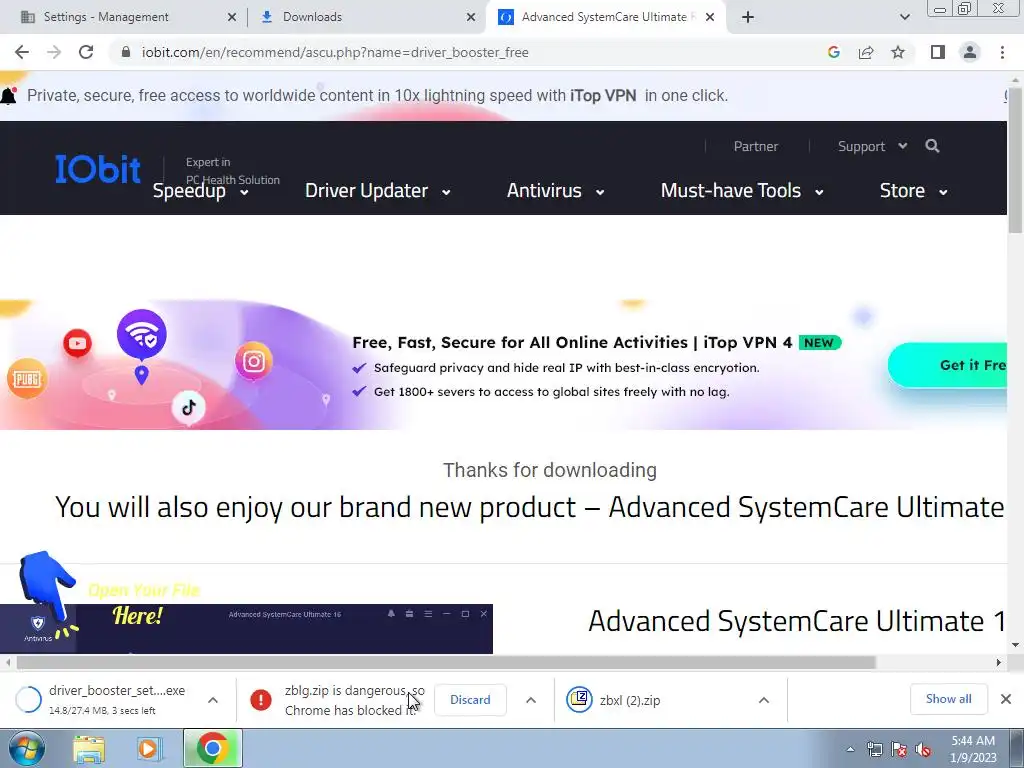
Task: Open the Chrome profile avatar
Action: pos(970,52)
